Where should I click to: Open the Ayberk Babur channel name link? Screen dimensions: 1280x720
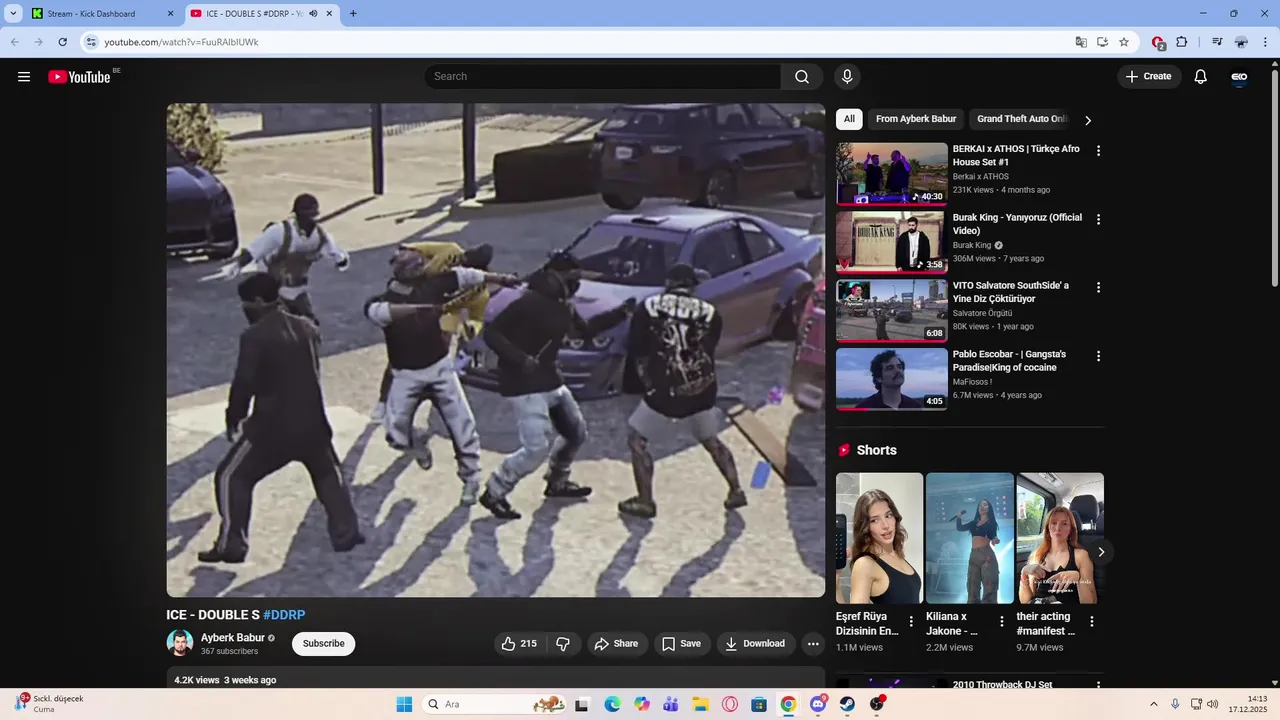[x=233, y=638]
